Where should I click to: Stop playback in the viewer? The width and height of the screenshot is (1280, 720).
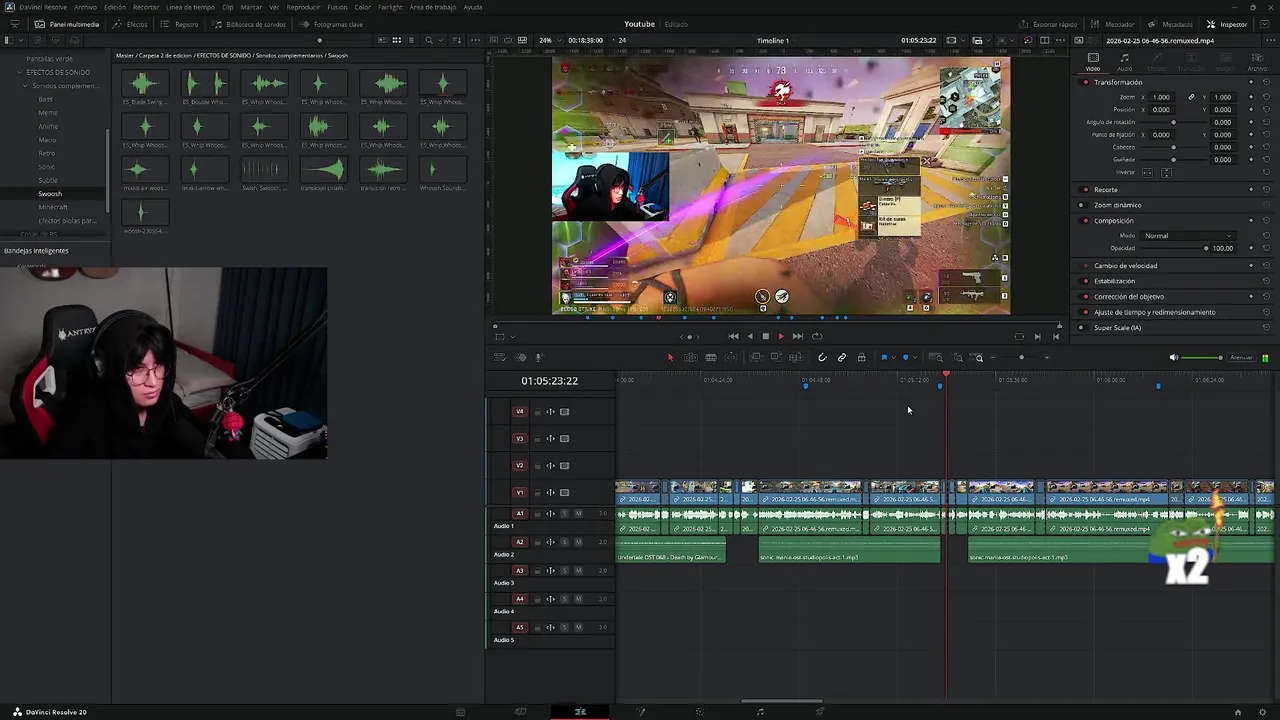(x=766, y=336)
